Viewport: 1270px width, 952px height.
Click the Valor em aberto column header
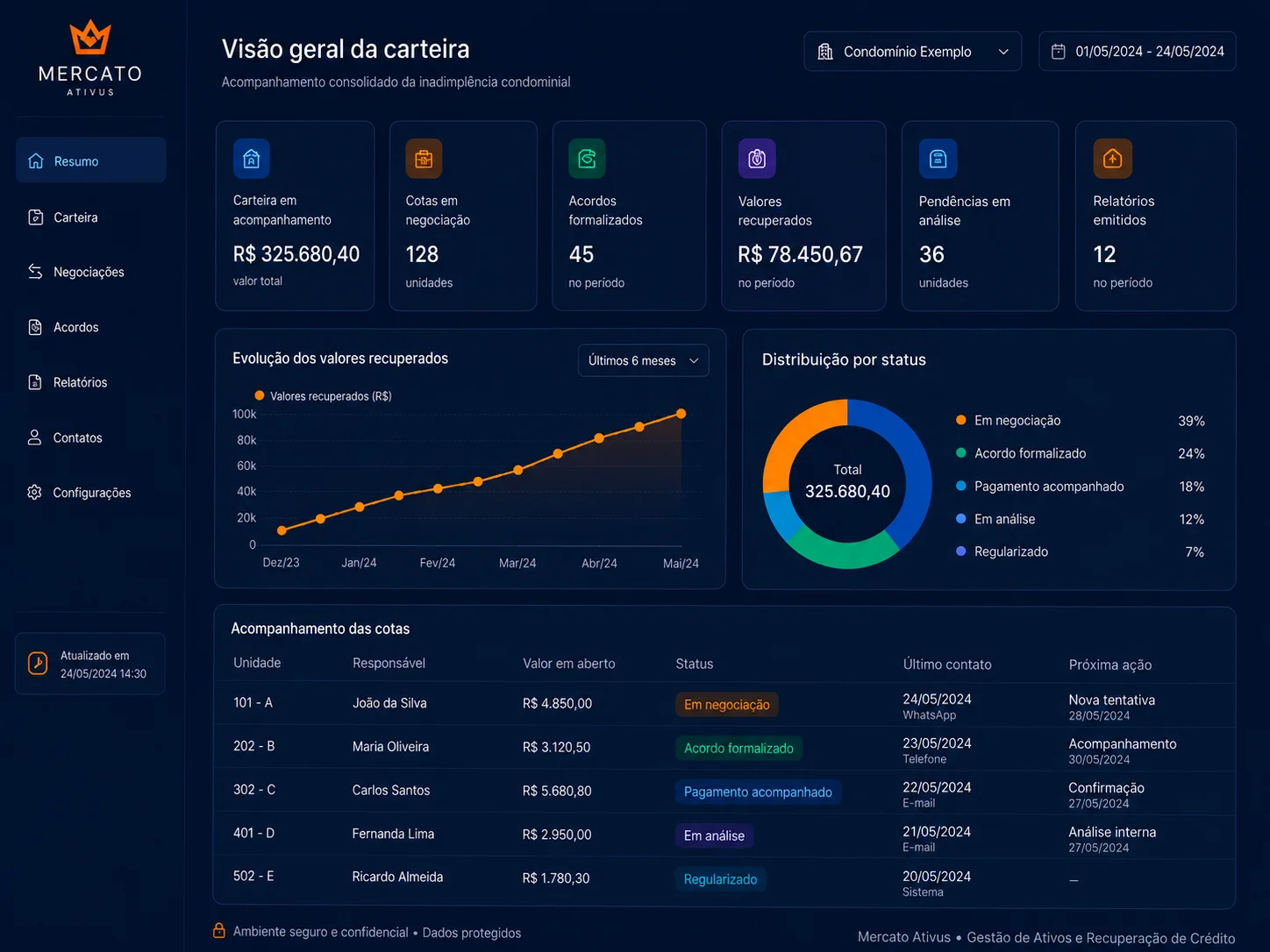coord(569,664)
